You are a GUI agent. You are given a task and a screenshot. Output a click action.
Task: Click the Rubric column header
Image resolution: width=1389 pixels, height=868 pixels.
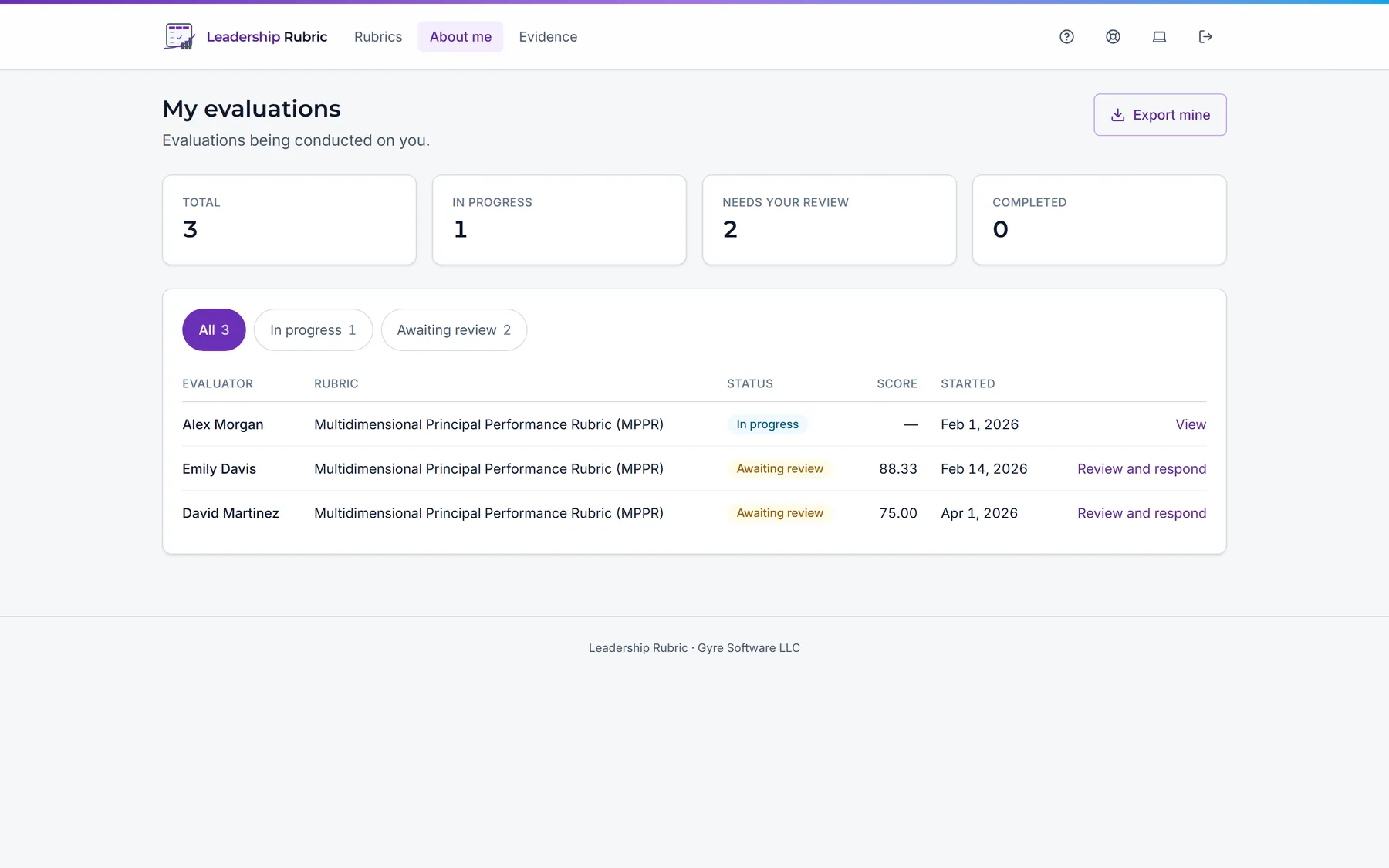(336, 383)
